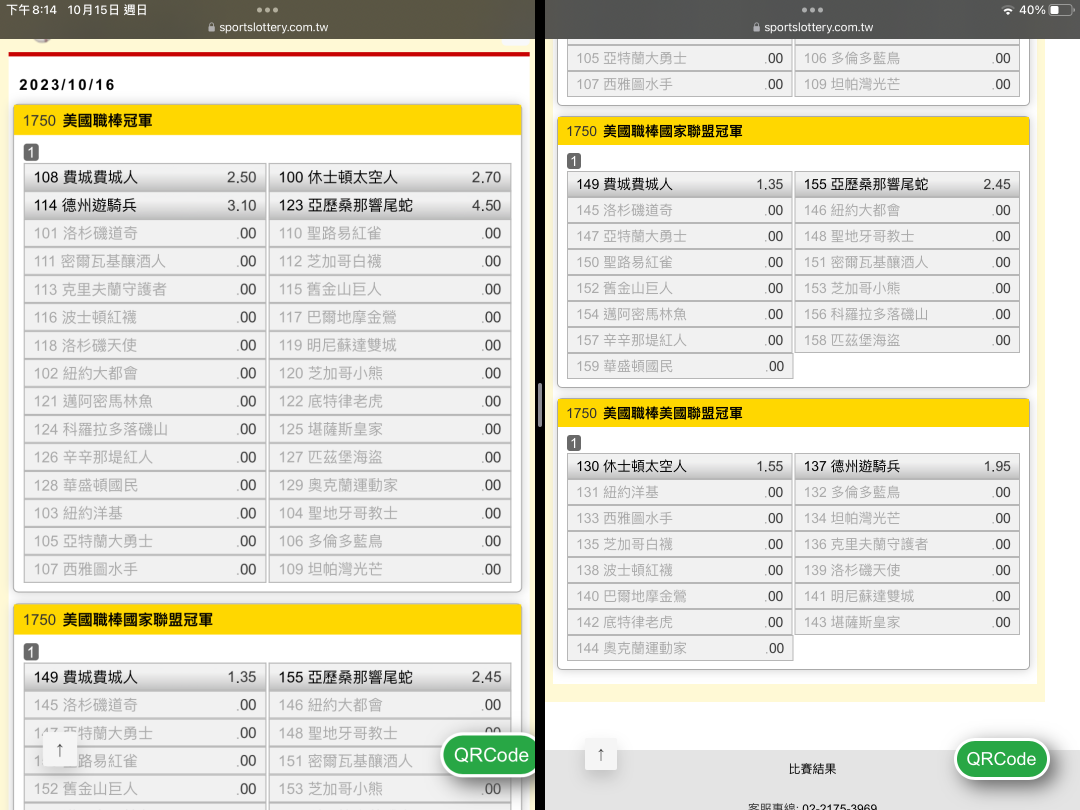
Task: Select 123 亞歷桑那響尾蛇 at odds 4.50
Action: point(390,205)
